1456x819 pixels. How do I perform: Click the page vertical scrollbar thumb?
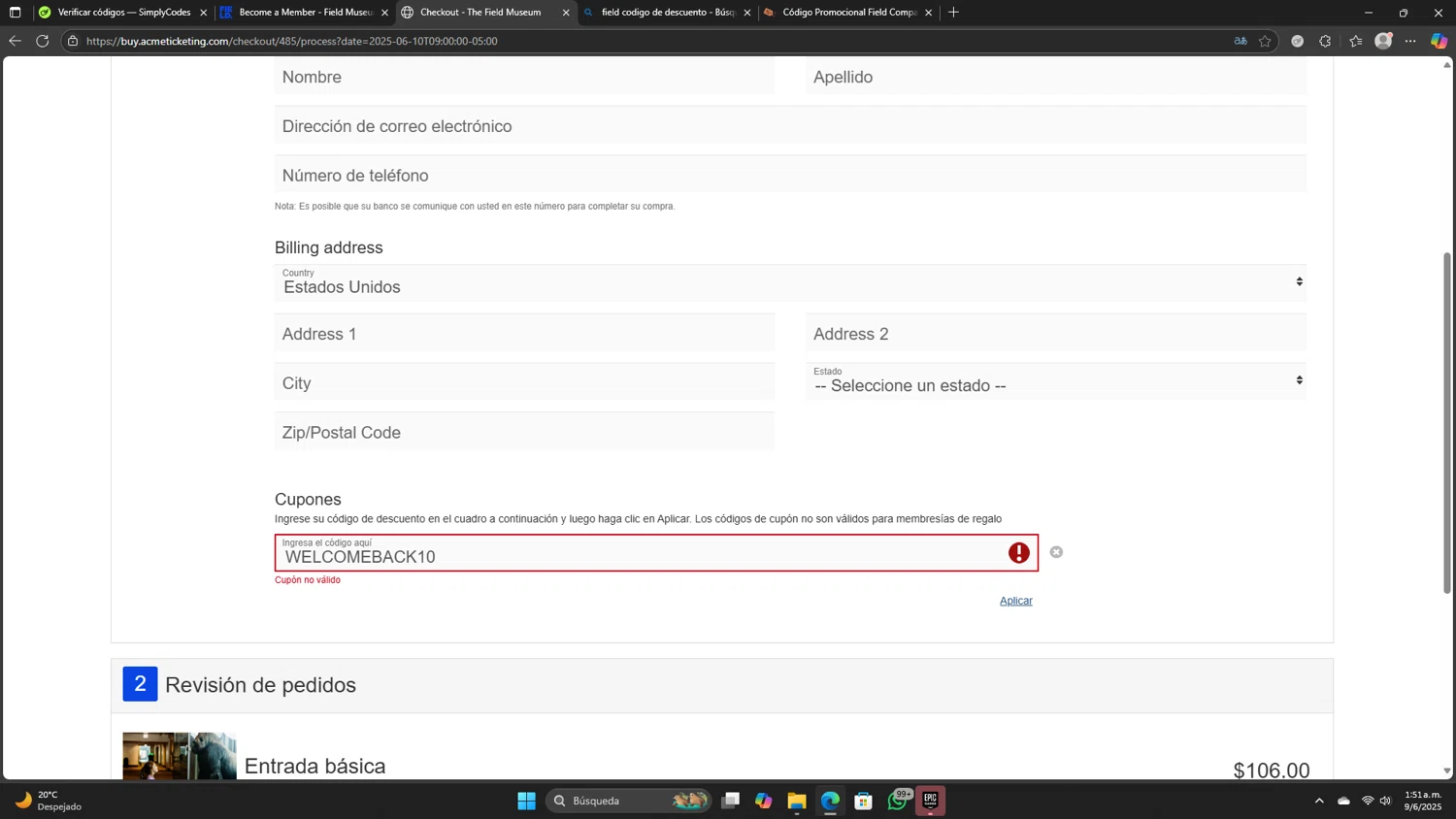[x=1447, y=422]
